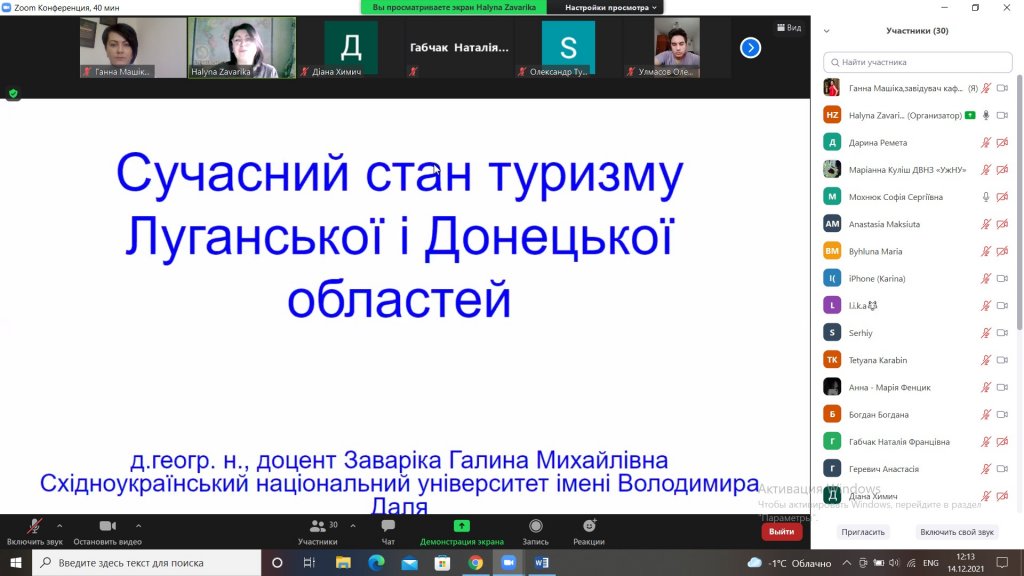Click microphone icon for Мохнюк Софія Сергіївна
This screenshot has width=1024, height=576.
(986, 197)
